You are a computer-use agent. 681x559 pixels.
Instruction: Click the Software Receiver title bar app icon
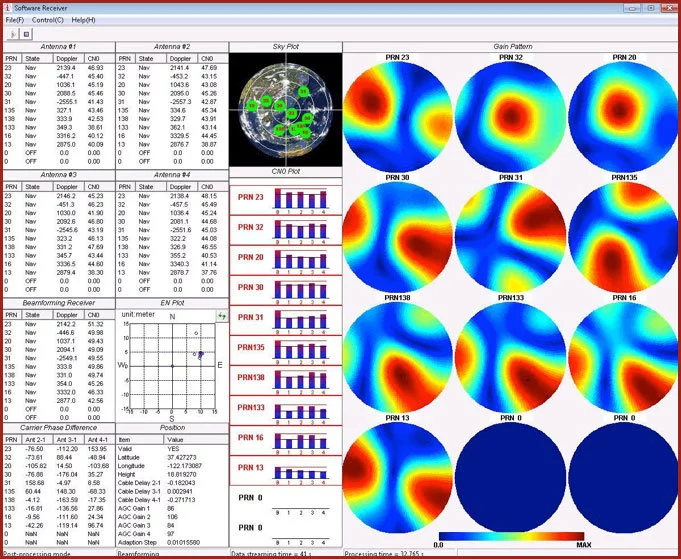click(7, 8)
